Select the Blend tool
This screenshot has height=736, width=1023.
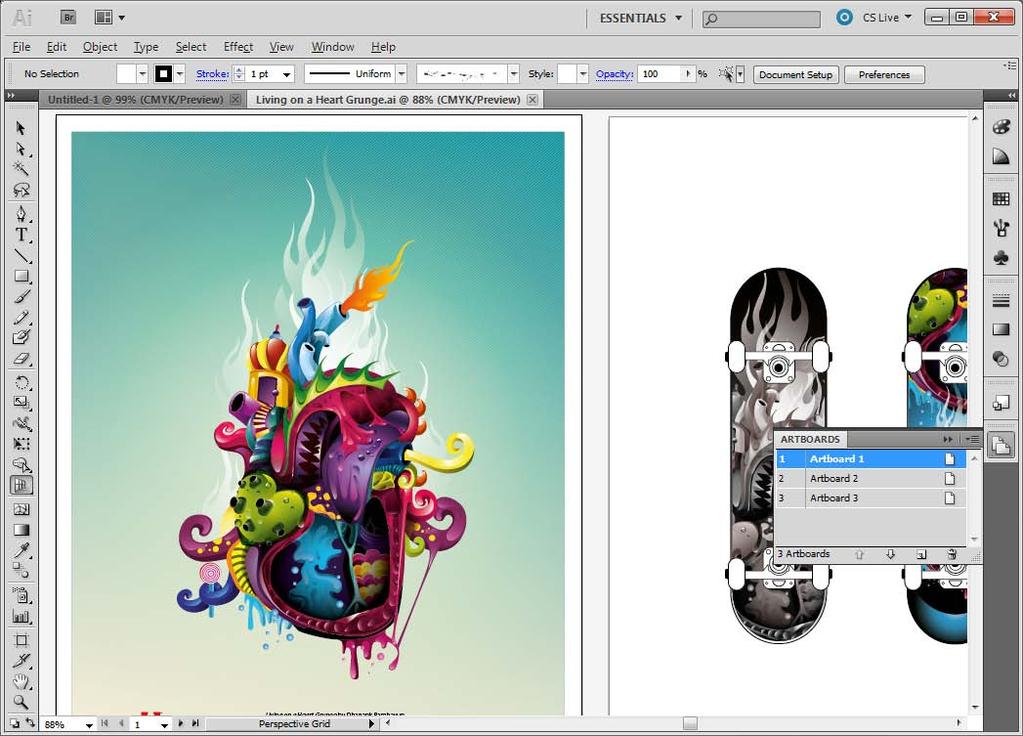21,571
